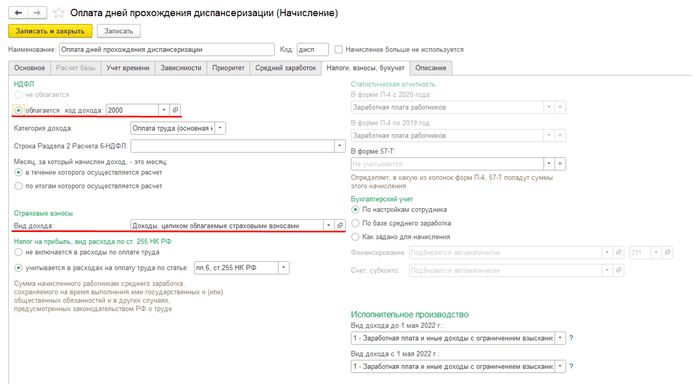Switch to the Средний заработок tab
This screenshot has height=386, width=694.
point(285,68)
